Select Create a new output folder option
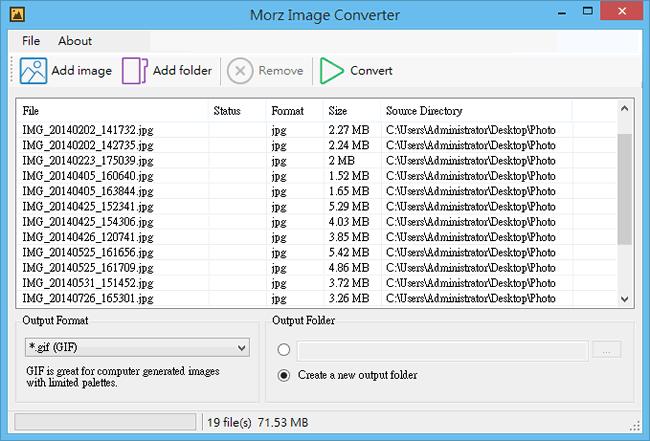This screenshot has width=650, height=441. [x=284, y=375]
